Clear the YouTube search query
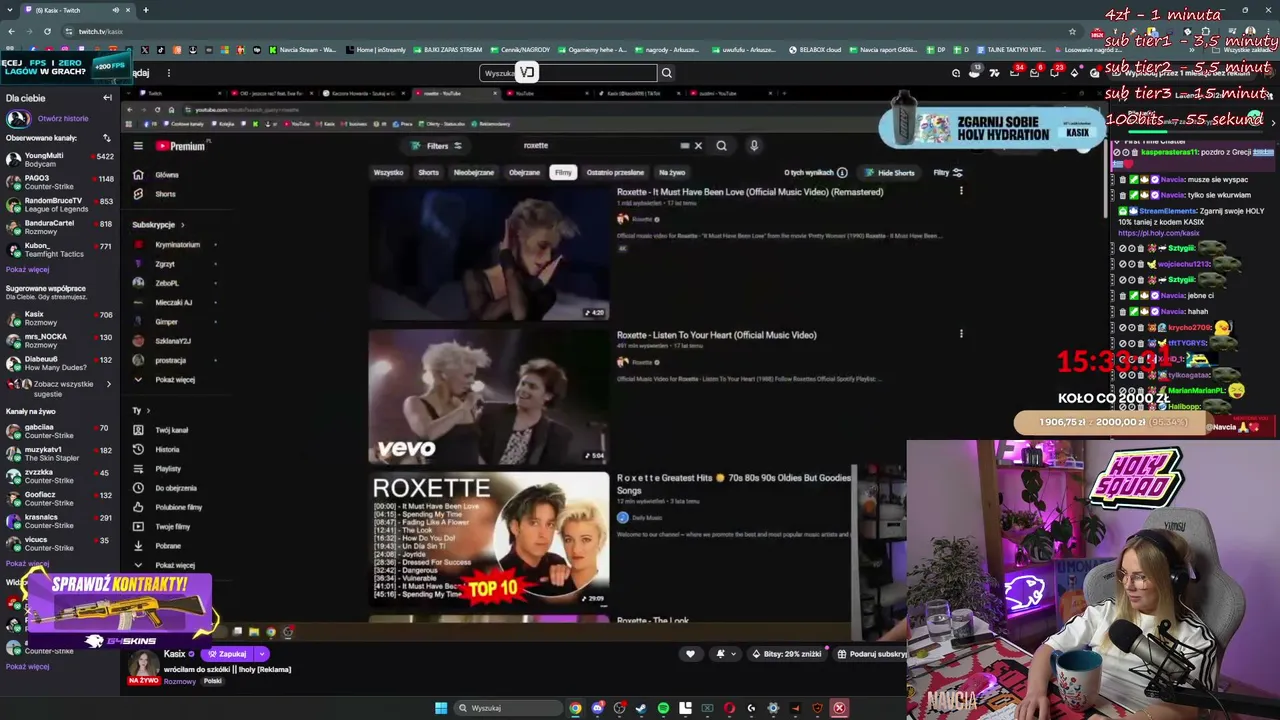1280x720 pixels. pos(698,146)
